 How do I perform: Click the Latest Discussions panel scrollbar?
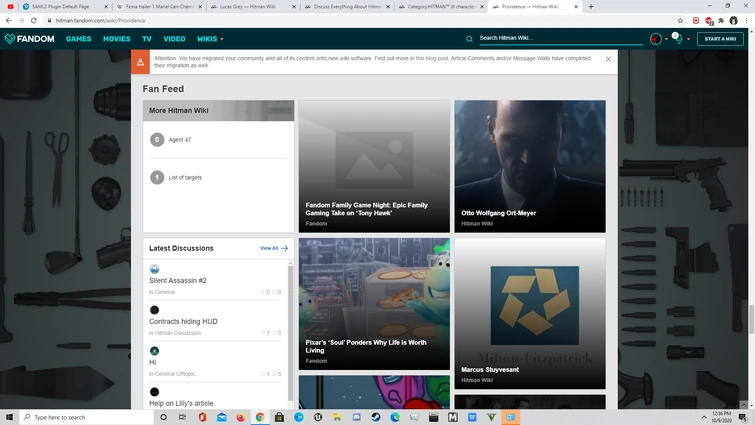point(290,332)
